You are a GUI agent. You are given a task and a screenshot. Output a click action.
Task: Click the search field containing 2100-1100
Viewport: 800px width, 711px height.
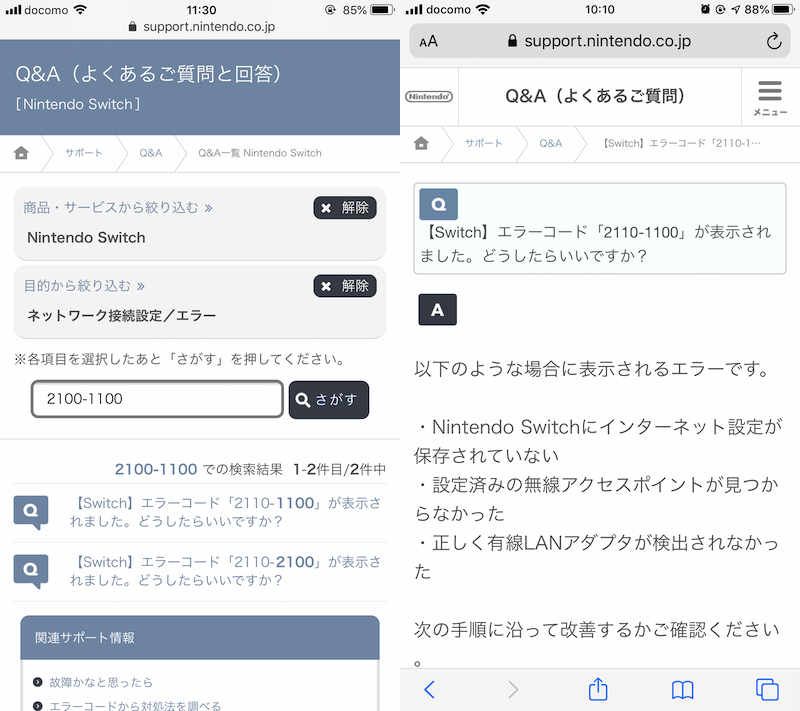(157, 399)
